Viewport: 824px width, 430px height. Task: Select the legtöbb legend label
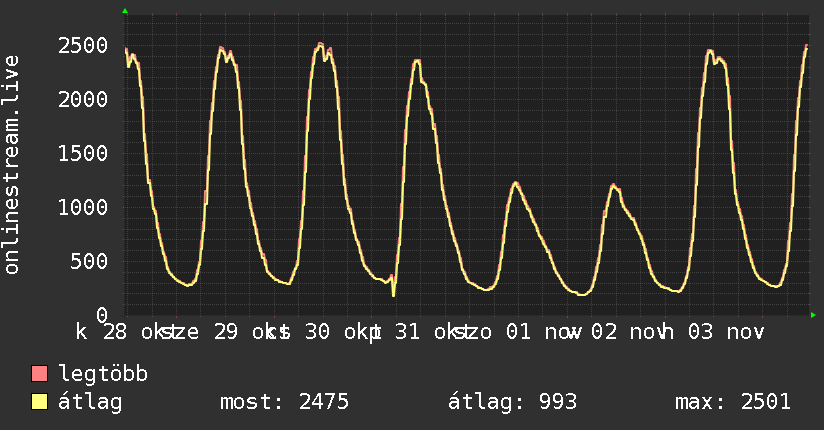(x=103, y=374)
